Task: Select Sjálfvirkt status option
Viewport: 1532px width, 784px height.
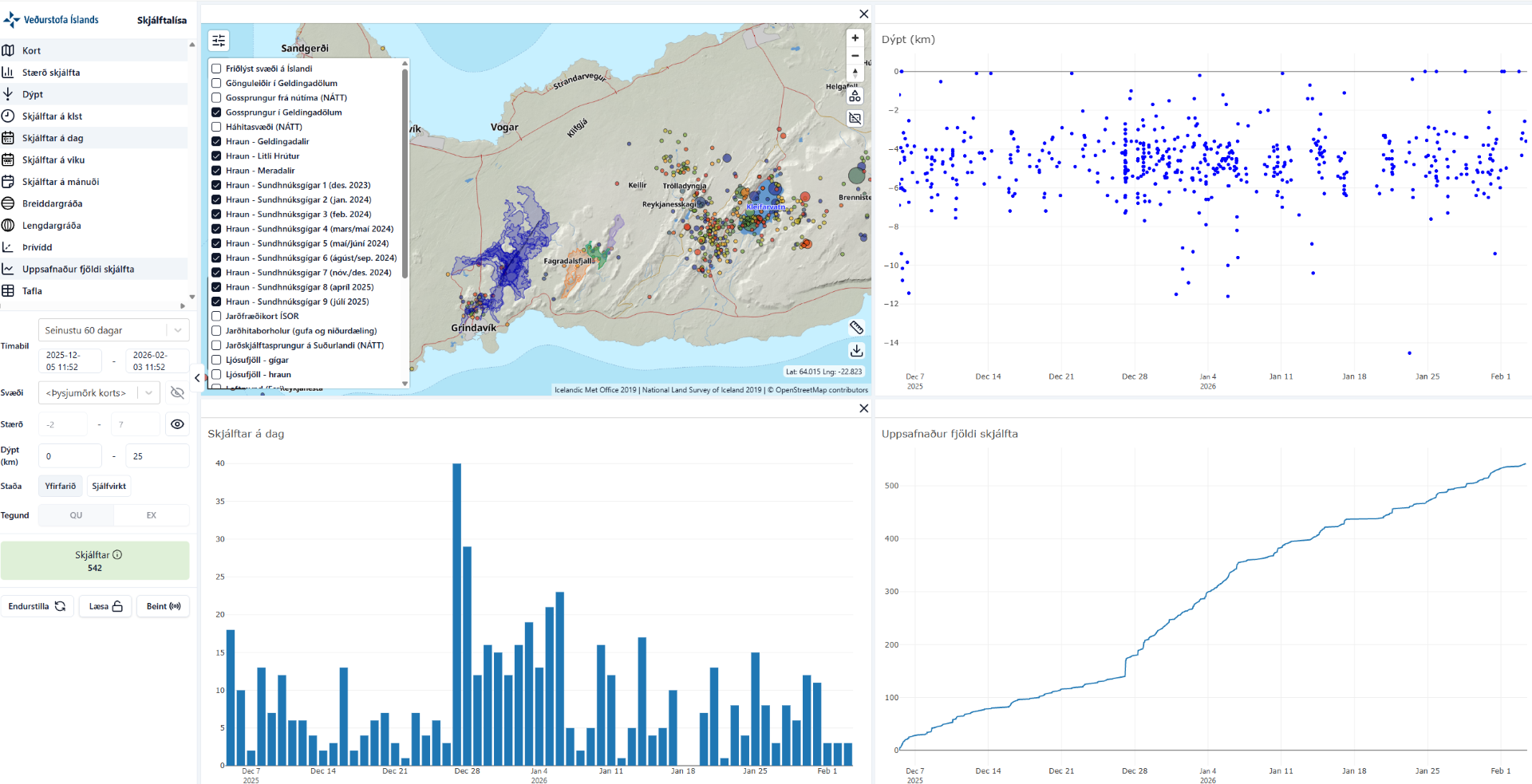Action: (109, 487)
